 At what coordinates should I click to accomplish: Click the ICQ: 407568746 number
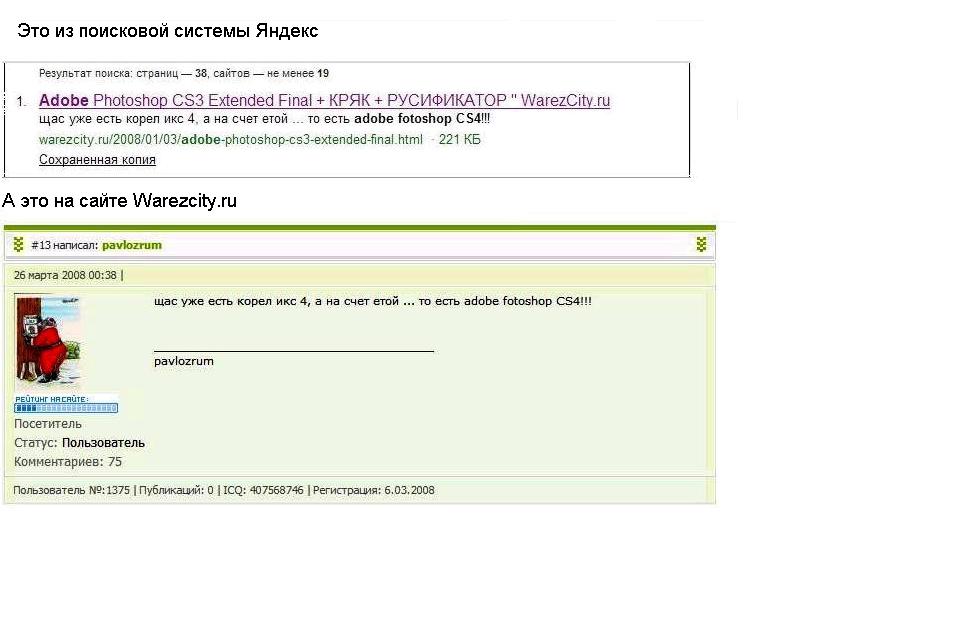[x=263, y=490]
